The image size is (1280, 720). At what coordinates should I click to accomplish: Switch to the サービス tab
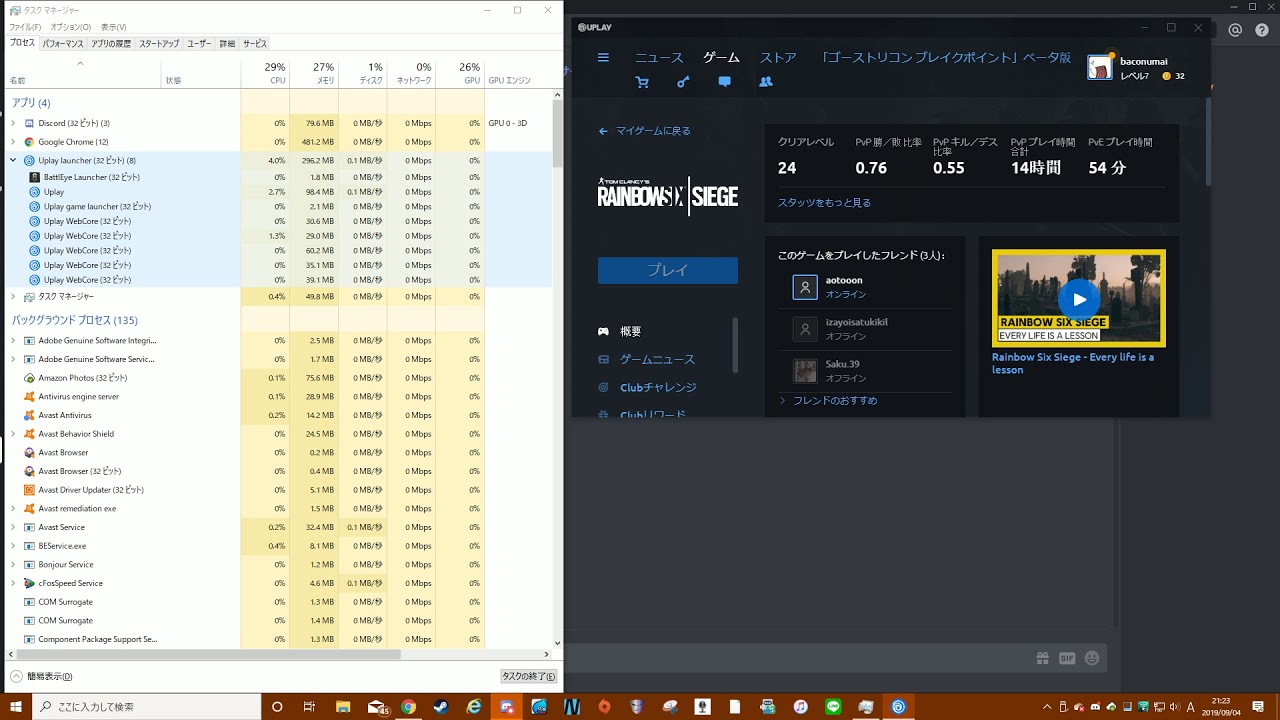[x=255, y=44]
